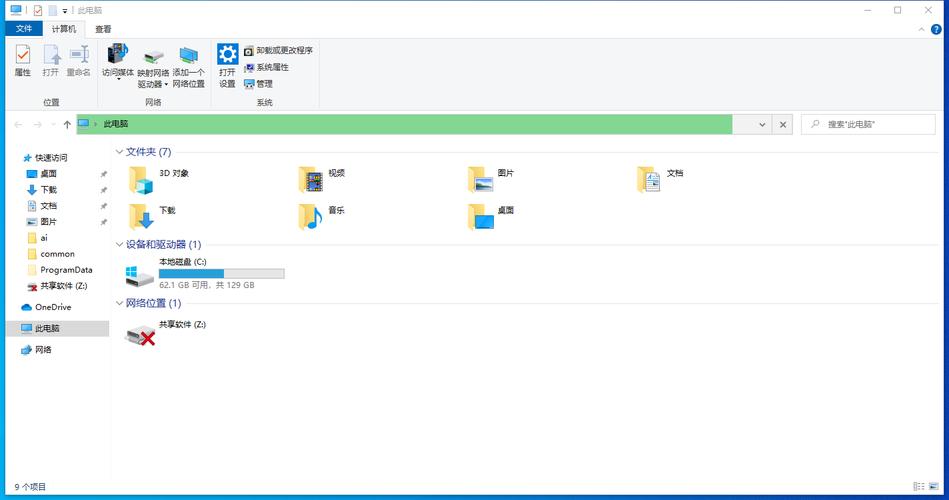
Task: Click the C: drive usage bar
Action: click(x=222, y=274)
